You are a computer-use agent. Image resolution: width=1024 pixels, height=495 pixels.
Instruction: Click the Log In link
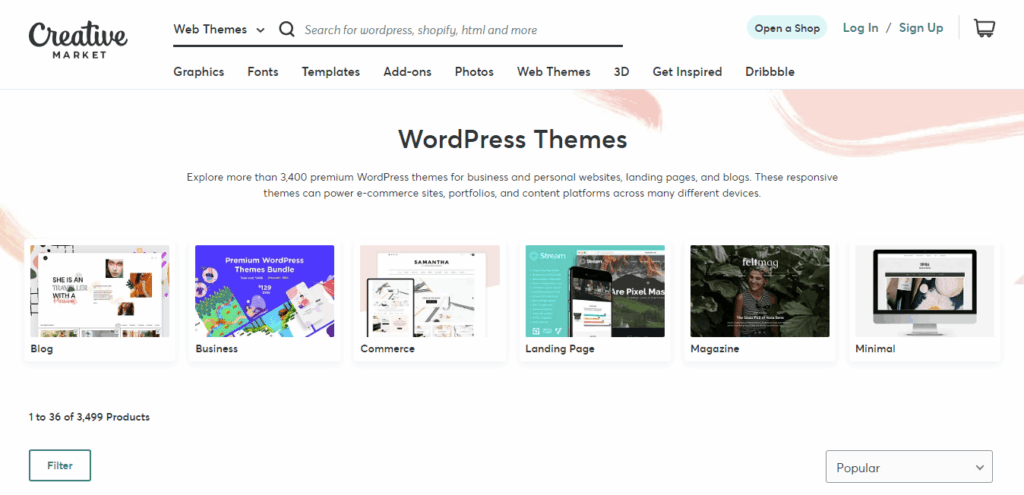[860, 28]
